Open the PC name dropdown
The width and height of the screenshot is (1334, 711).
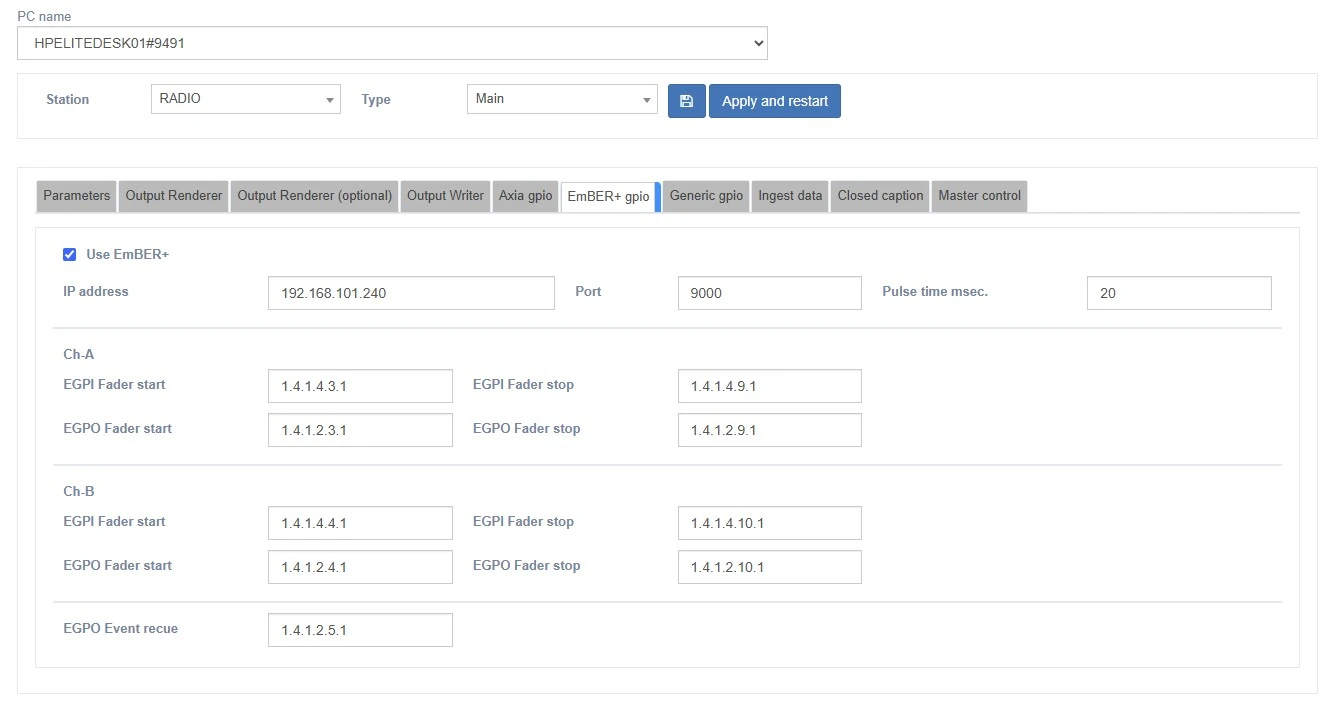pos(392,43)
